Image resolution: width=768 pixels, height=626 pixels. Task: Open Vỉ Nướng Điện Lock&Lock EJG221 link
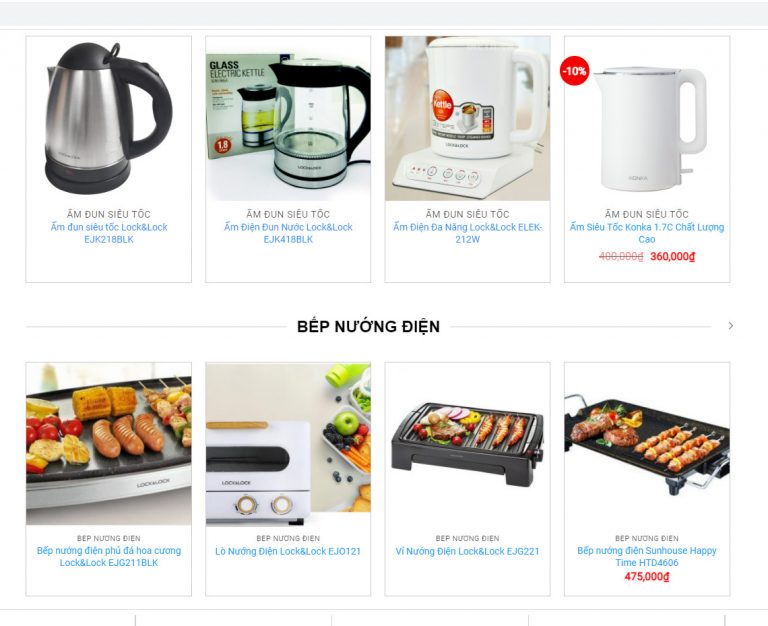point(467,551)
